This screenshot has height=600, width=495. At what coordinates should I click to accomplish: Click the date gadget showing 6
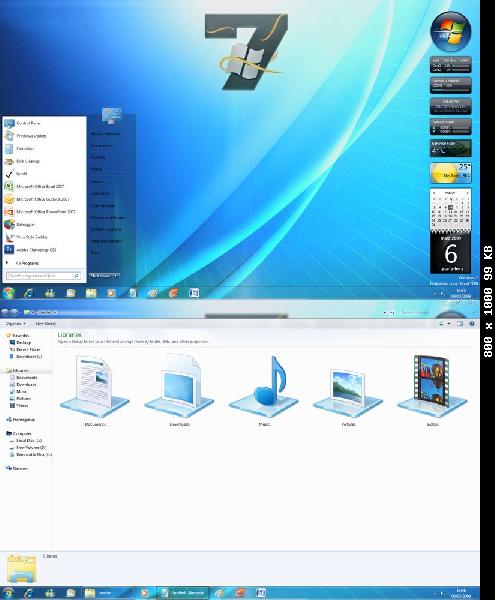coord(450,253)
